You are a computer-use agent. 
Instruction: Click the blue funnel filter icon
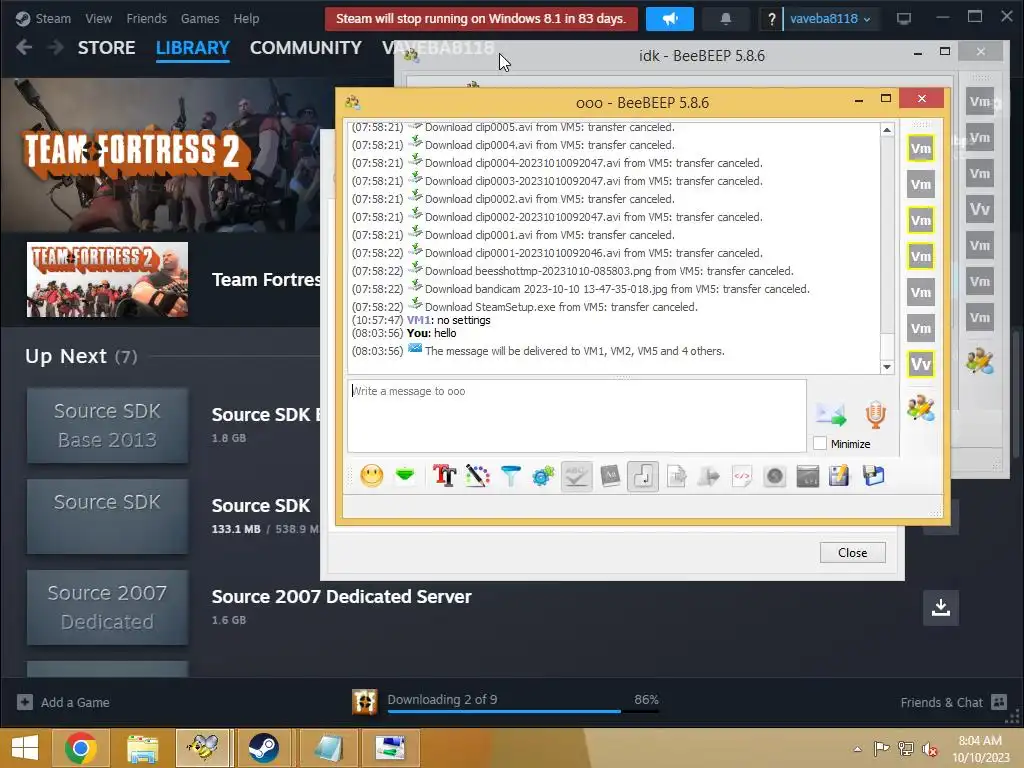511,476
